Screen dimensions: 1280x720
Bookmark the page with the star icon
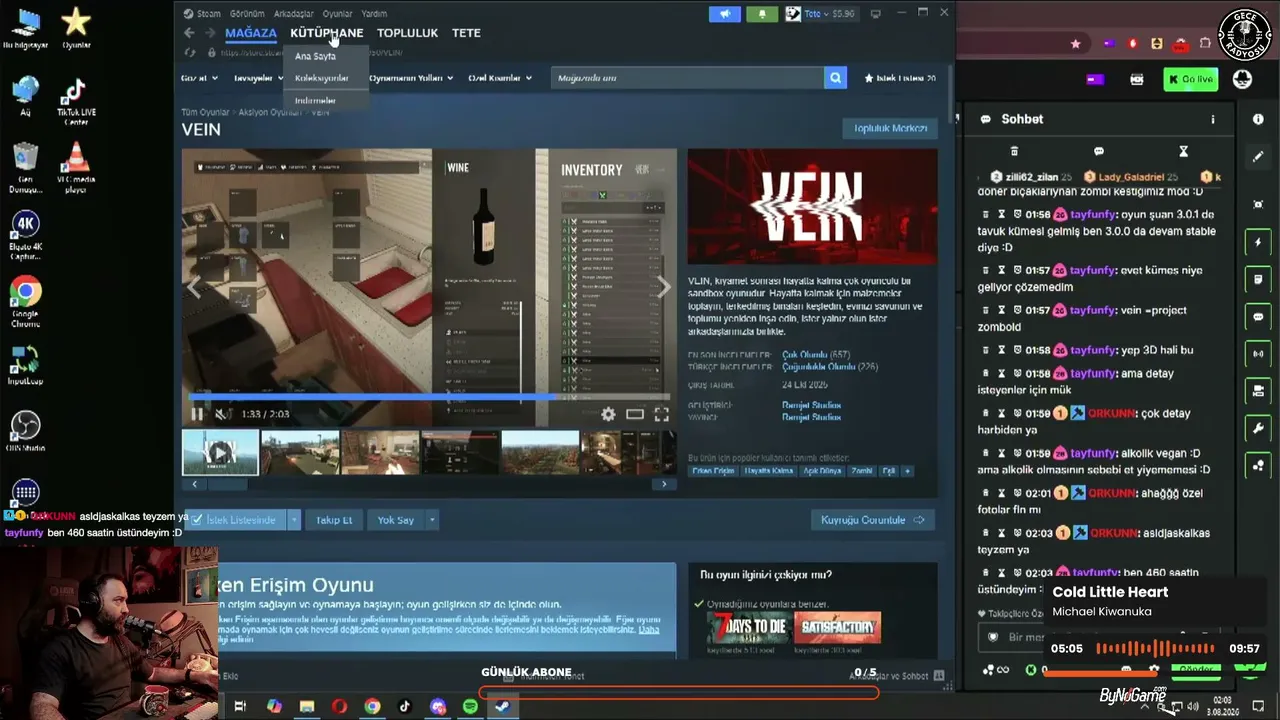[x=1075, y=44]
